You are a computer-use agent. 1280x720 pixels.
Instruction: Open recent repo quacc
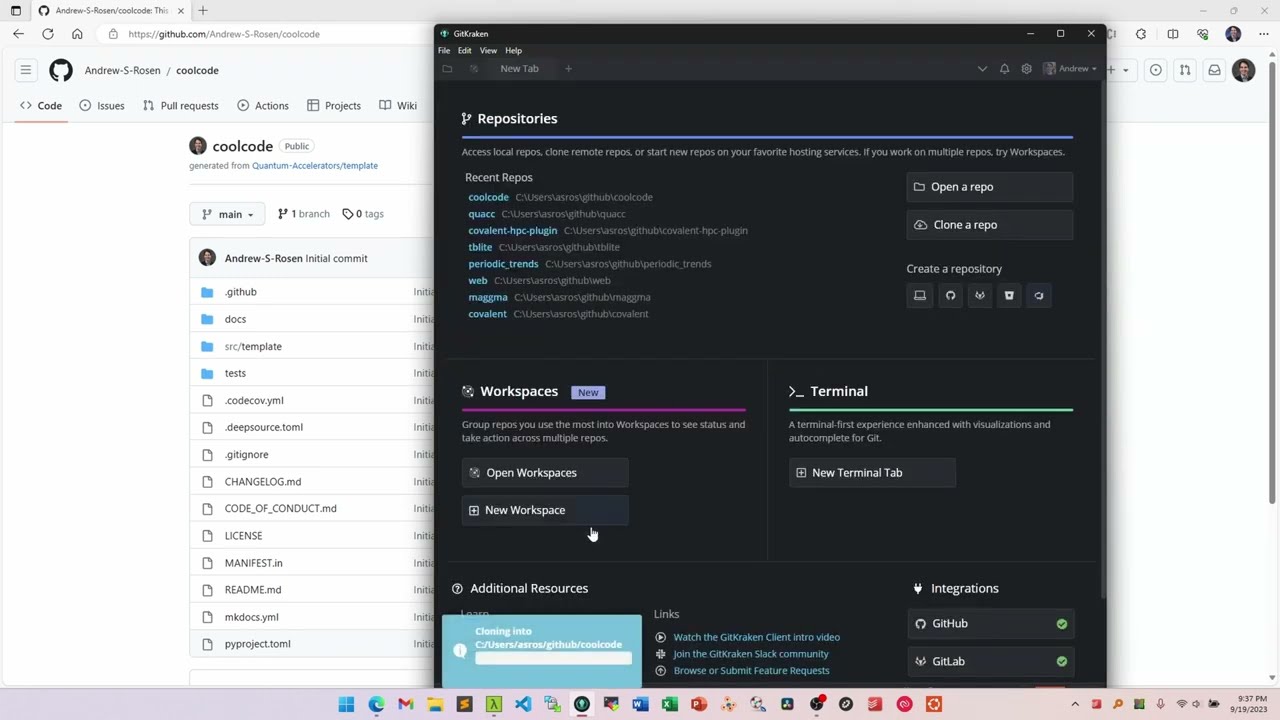[481, 214]
